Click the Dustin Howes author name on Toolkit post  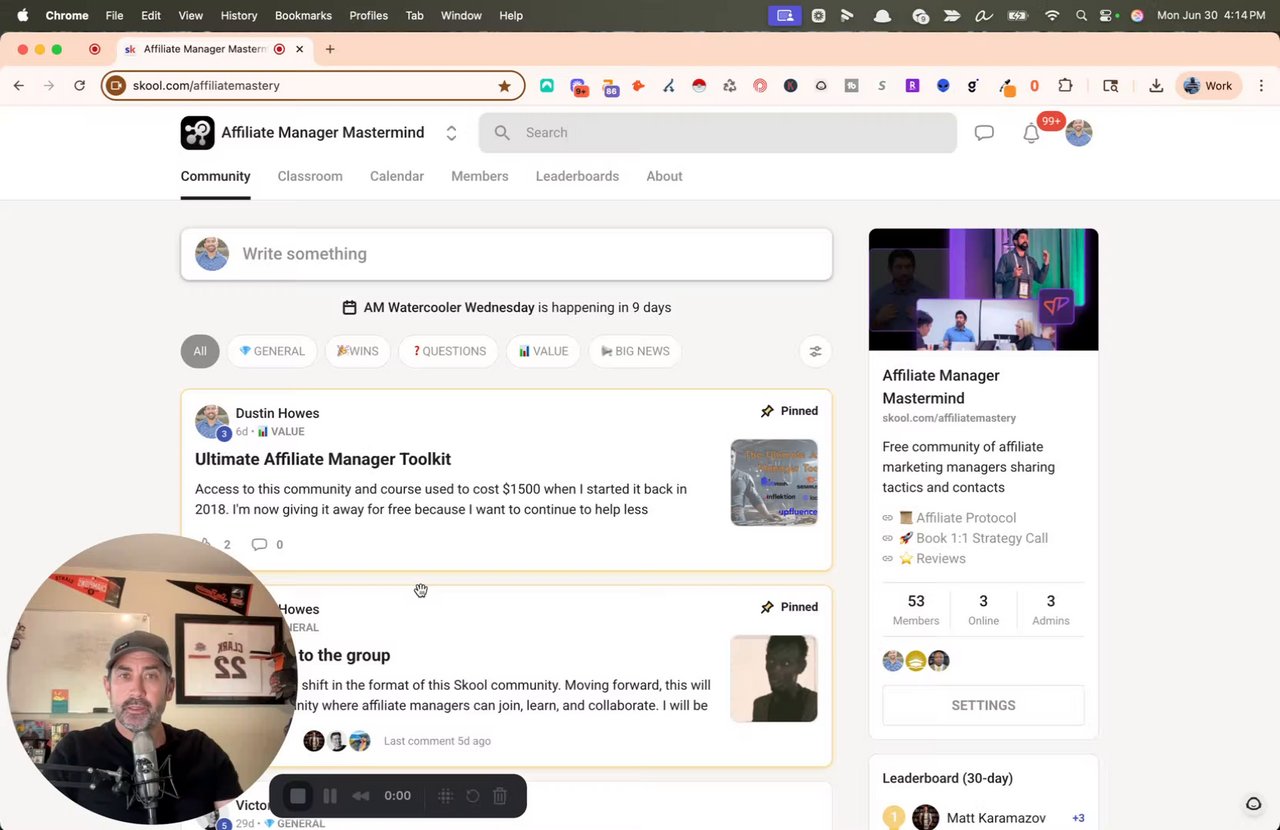(277, 413)
